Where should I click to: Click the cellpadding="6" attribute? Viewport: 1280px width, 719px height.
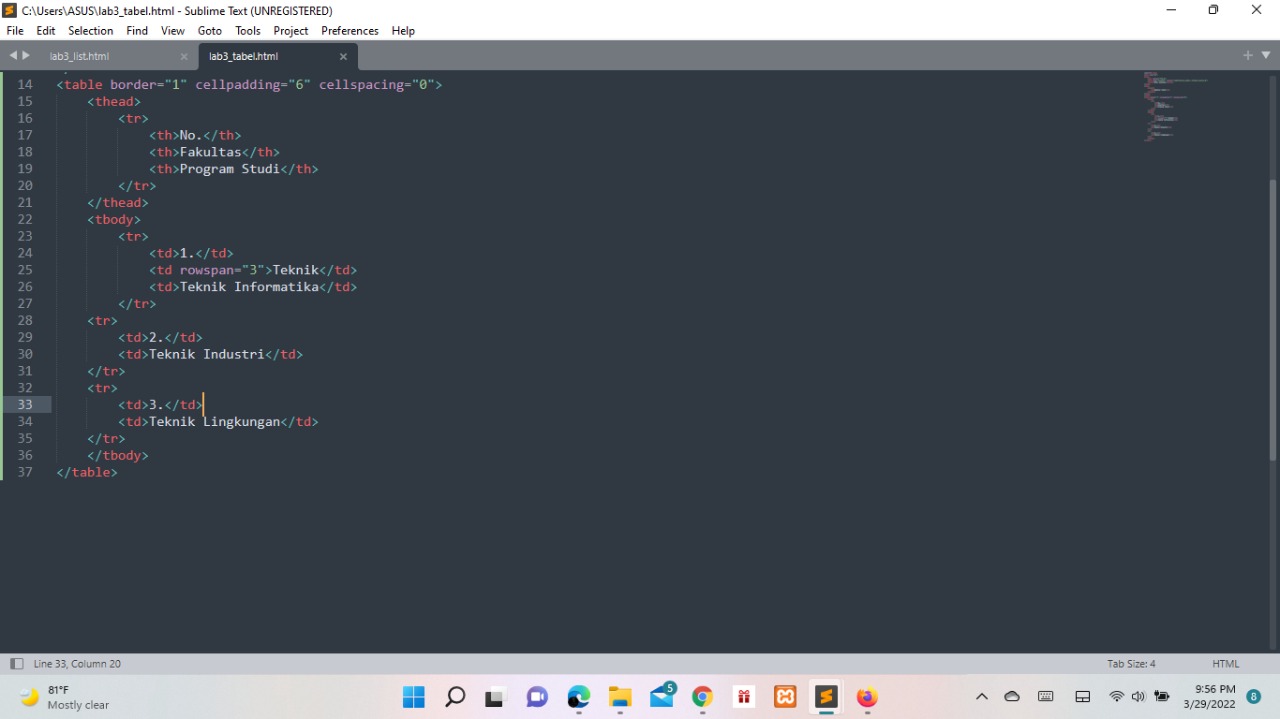(x=253, y=85)
